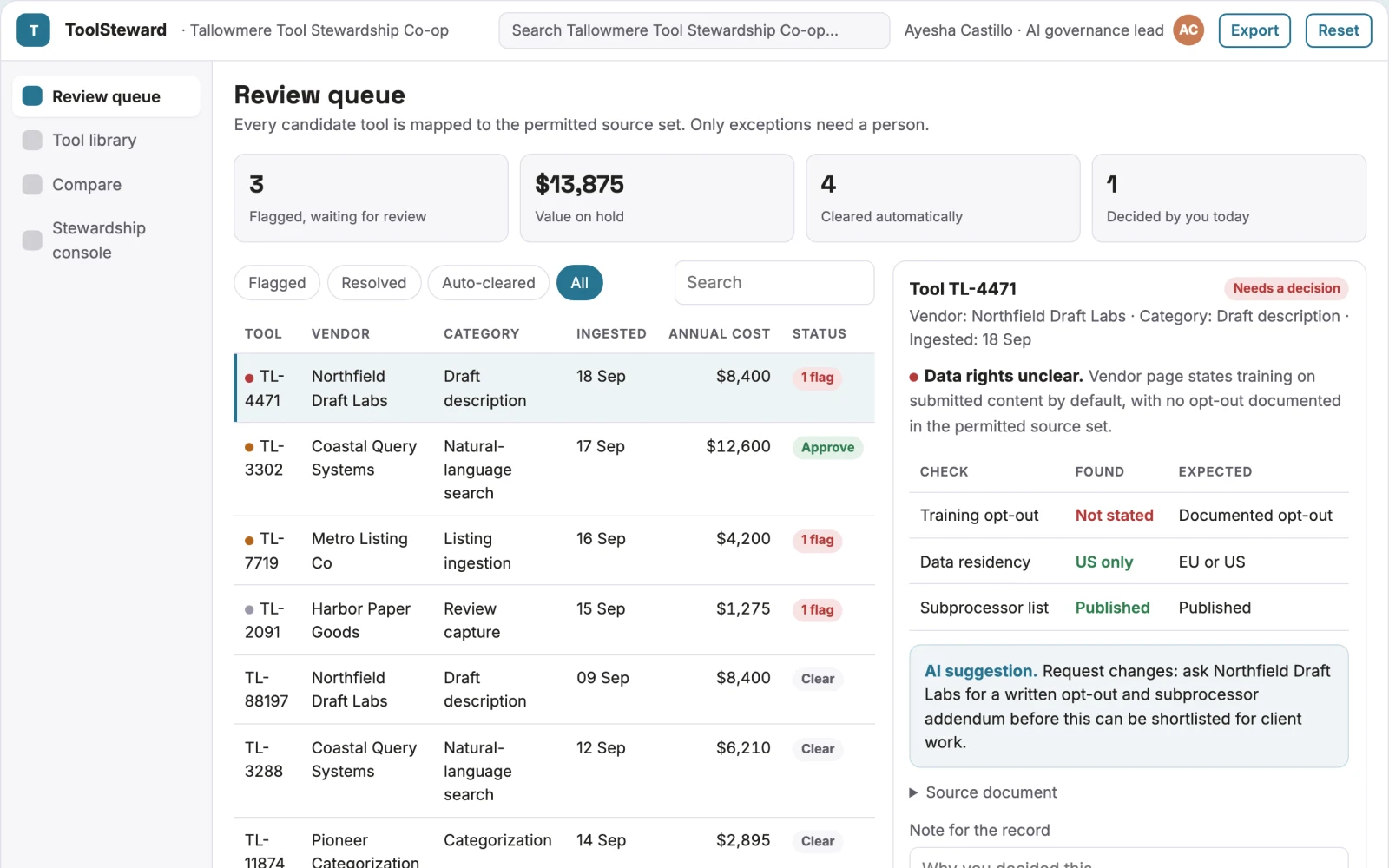
Task: Open the TL-88197 row ingested 09 Sep
Action: [555, 689]
